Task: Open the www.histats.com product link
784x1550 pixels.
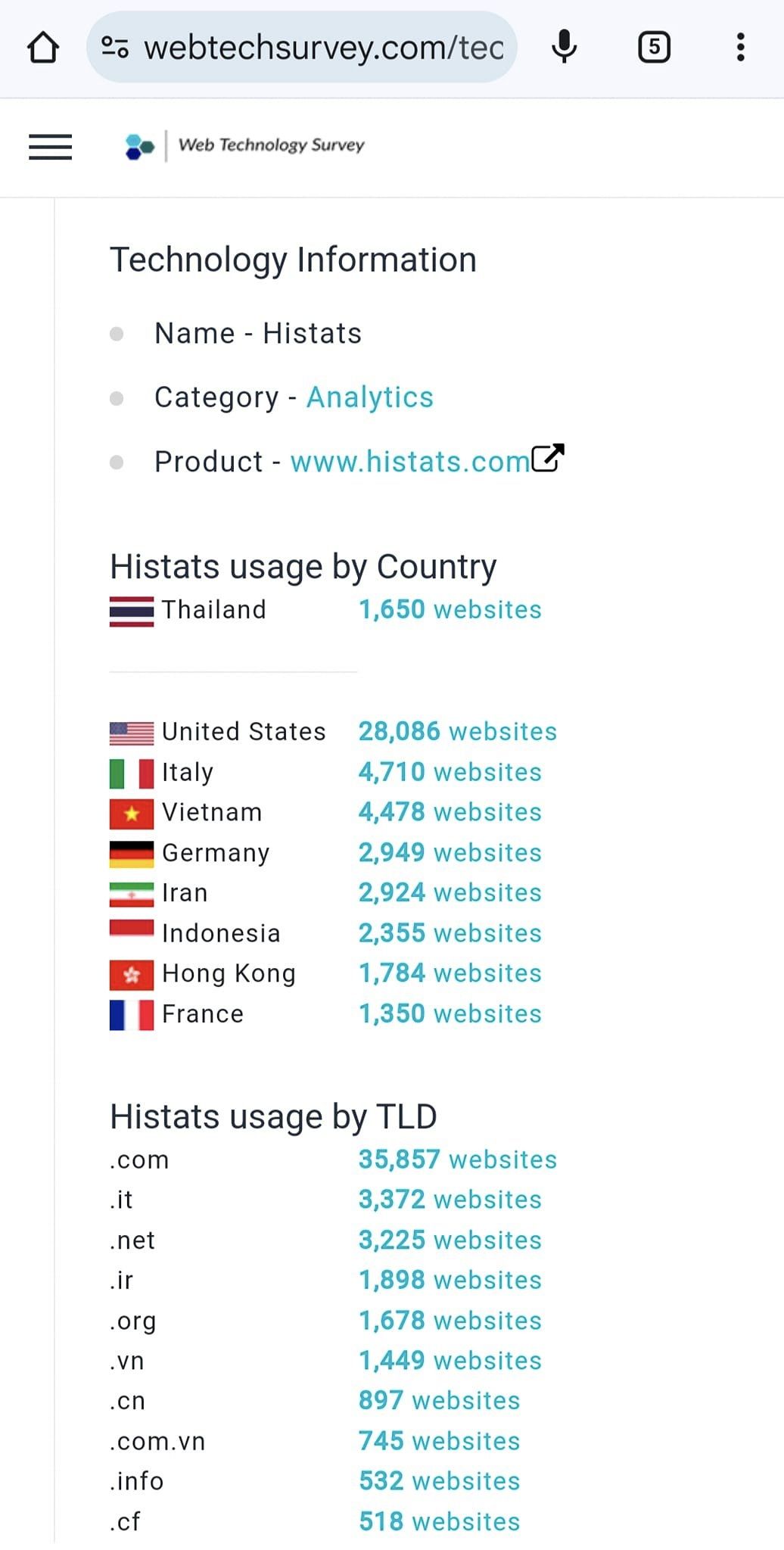Action: [409, 462]
